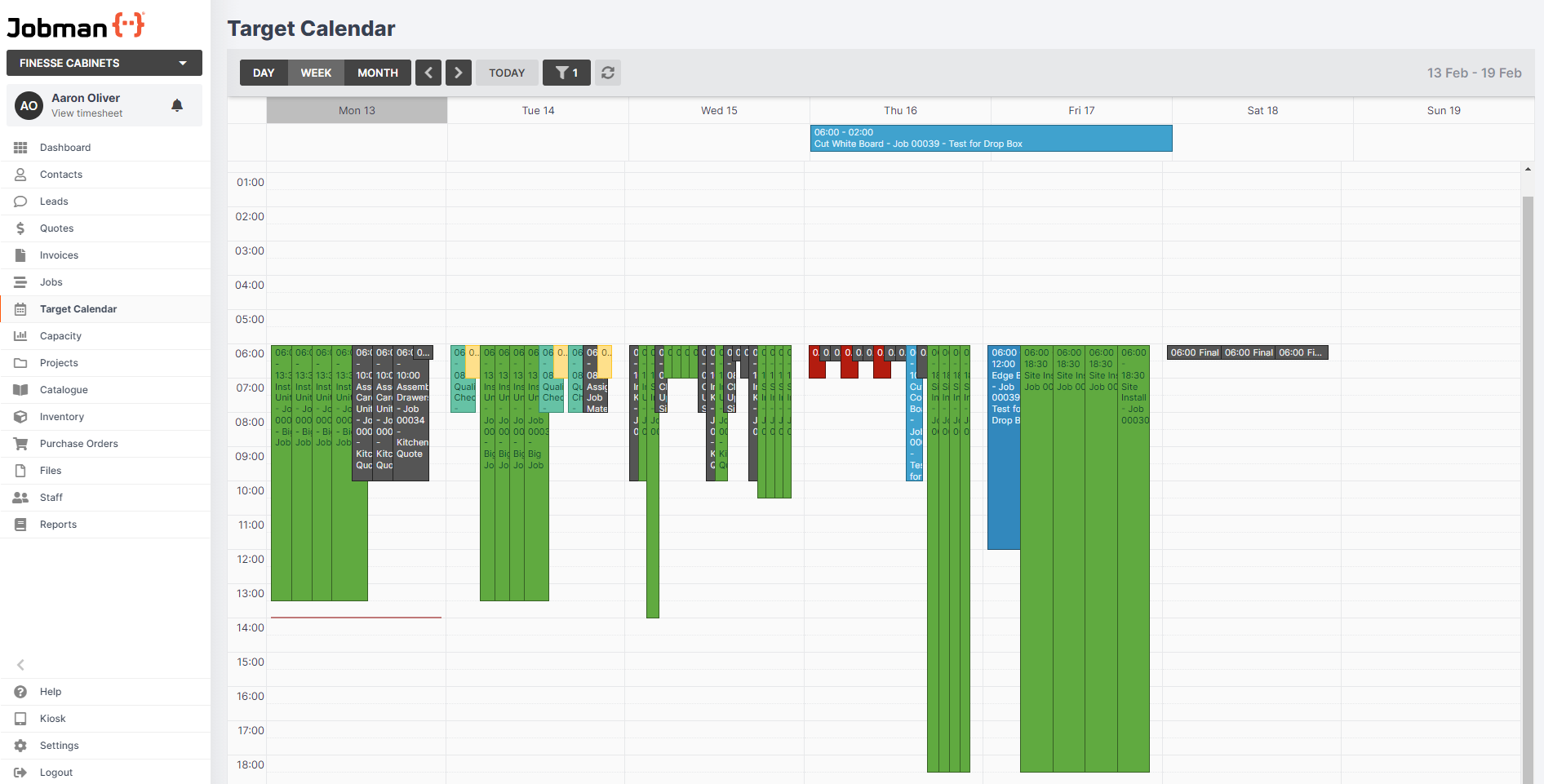
Task: Refresh the calendar view
Action: click(x=607, y=73)
